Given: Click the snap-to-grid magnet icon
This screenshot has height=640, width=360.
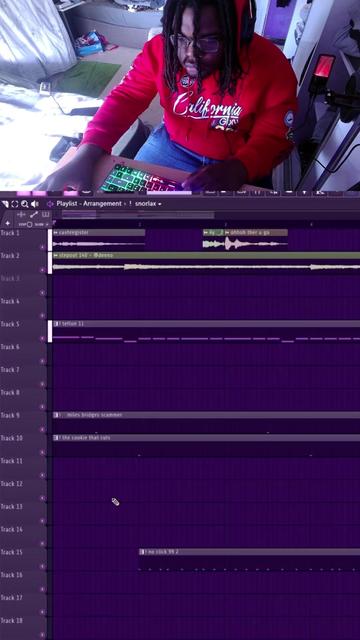Looking at the screenshot, I should 15,204.
